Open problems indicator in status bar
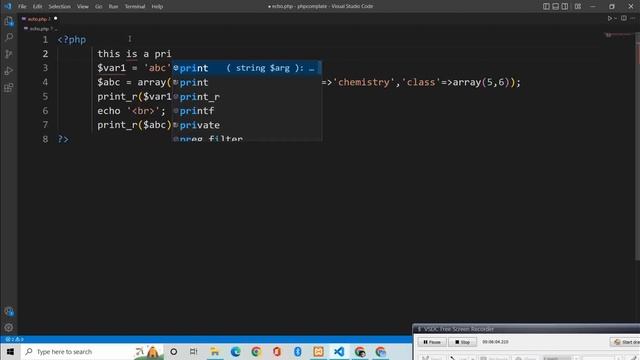Image resolution: width=640 pixels, height=360 pixels. pos(14,339)
